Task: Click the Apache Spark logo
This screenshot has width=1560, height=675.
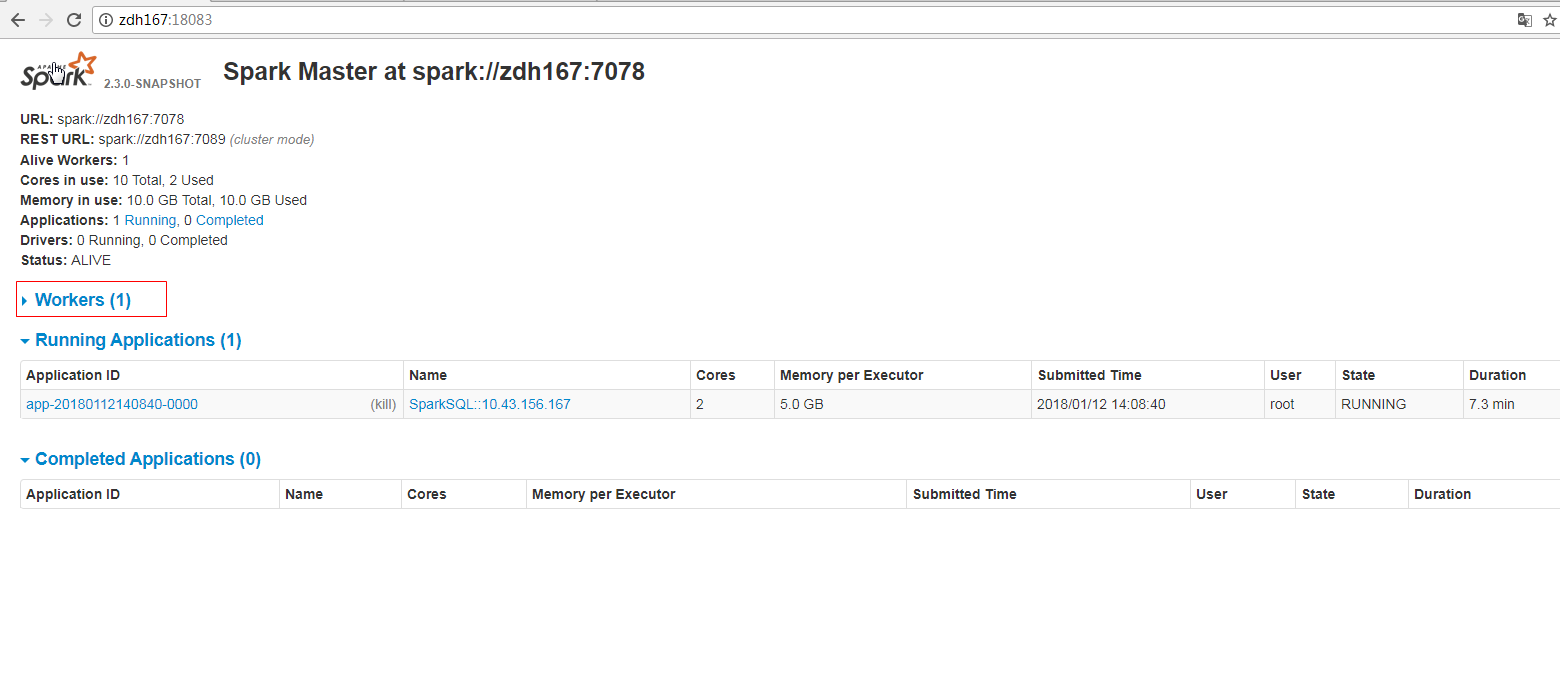Action: [x=59, y=71]
